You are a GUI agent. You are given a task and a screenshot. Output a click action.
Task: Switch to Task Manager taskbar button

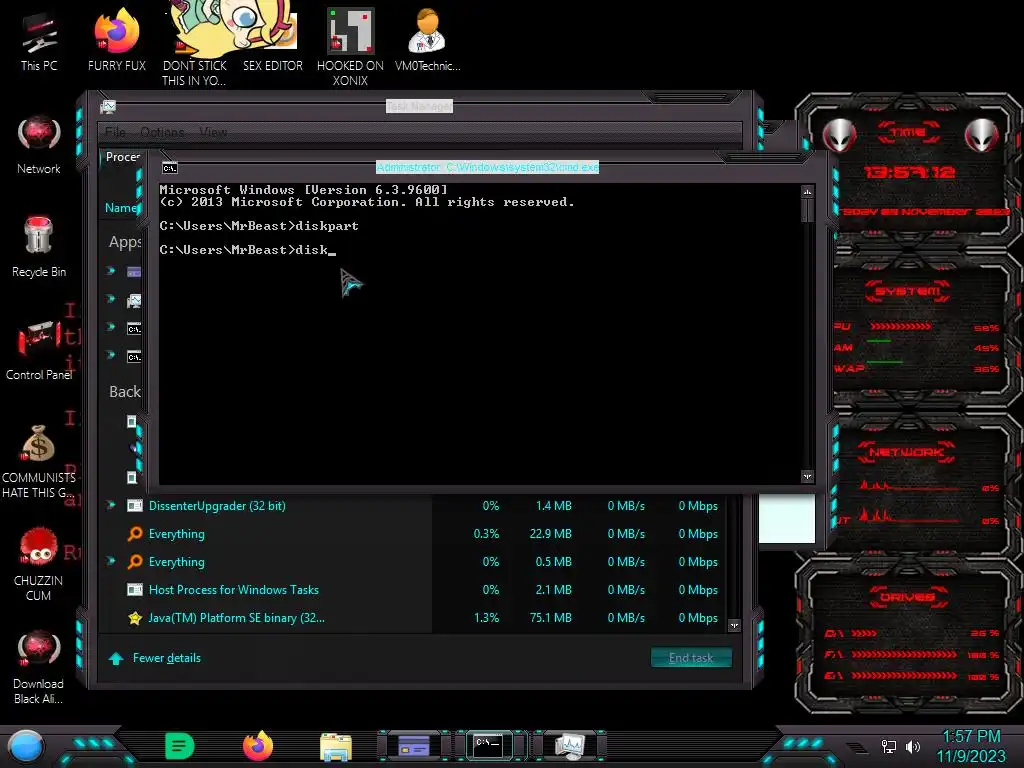click(x=569, y=746)
